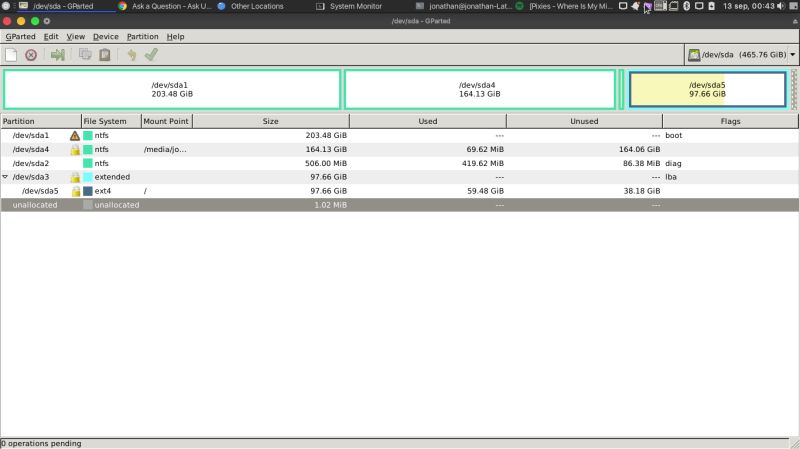800x449 pixels.
Task: Click the lba flag on /dev/sda3
Action: tap(670, 177)
